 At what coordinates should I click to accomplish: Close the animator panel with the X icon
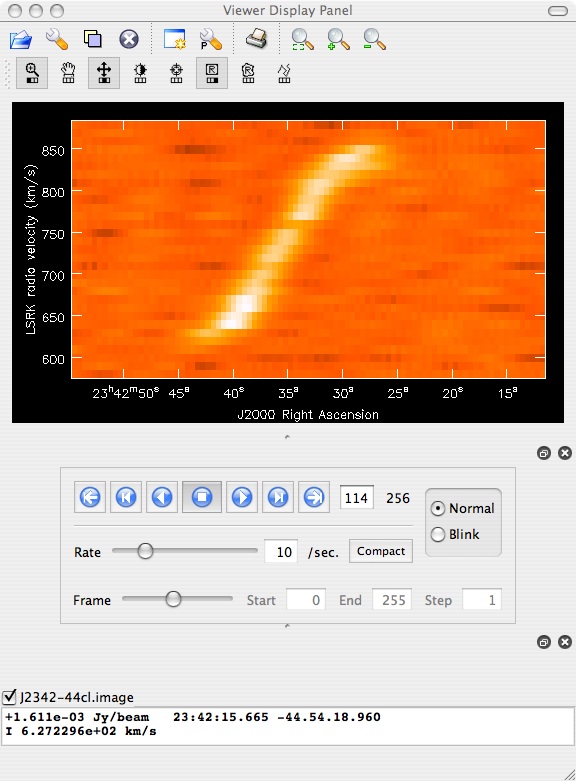coord(565,453)
